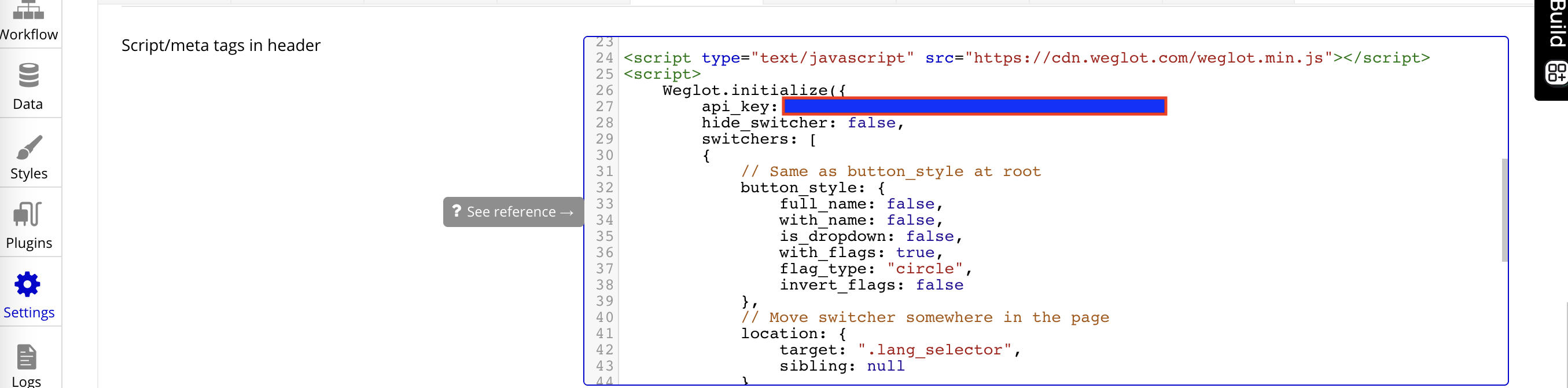This screenshot has height=388, width=1568.
Task: Click the 'with_name: false' line
Action: (862, 220)
